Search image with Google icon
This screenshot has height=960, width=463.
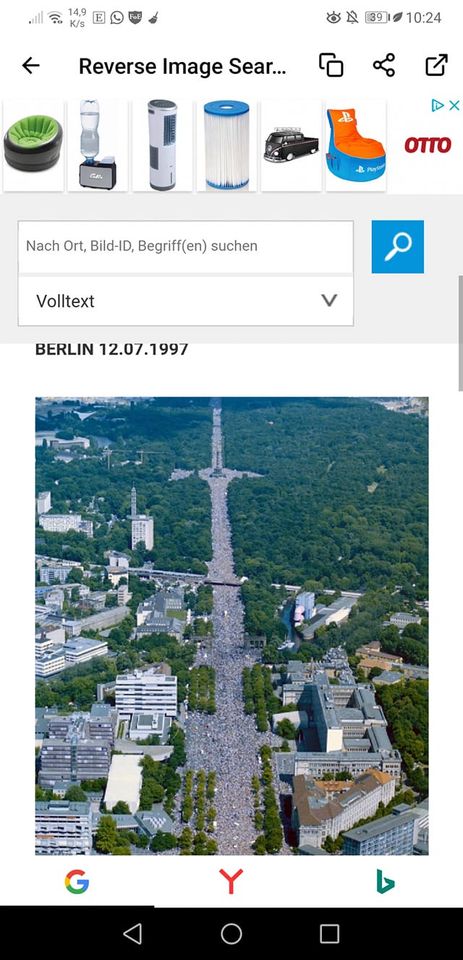click(77, 882)
